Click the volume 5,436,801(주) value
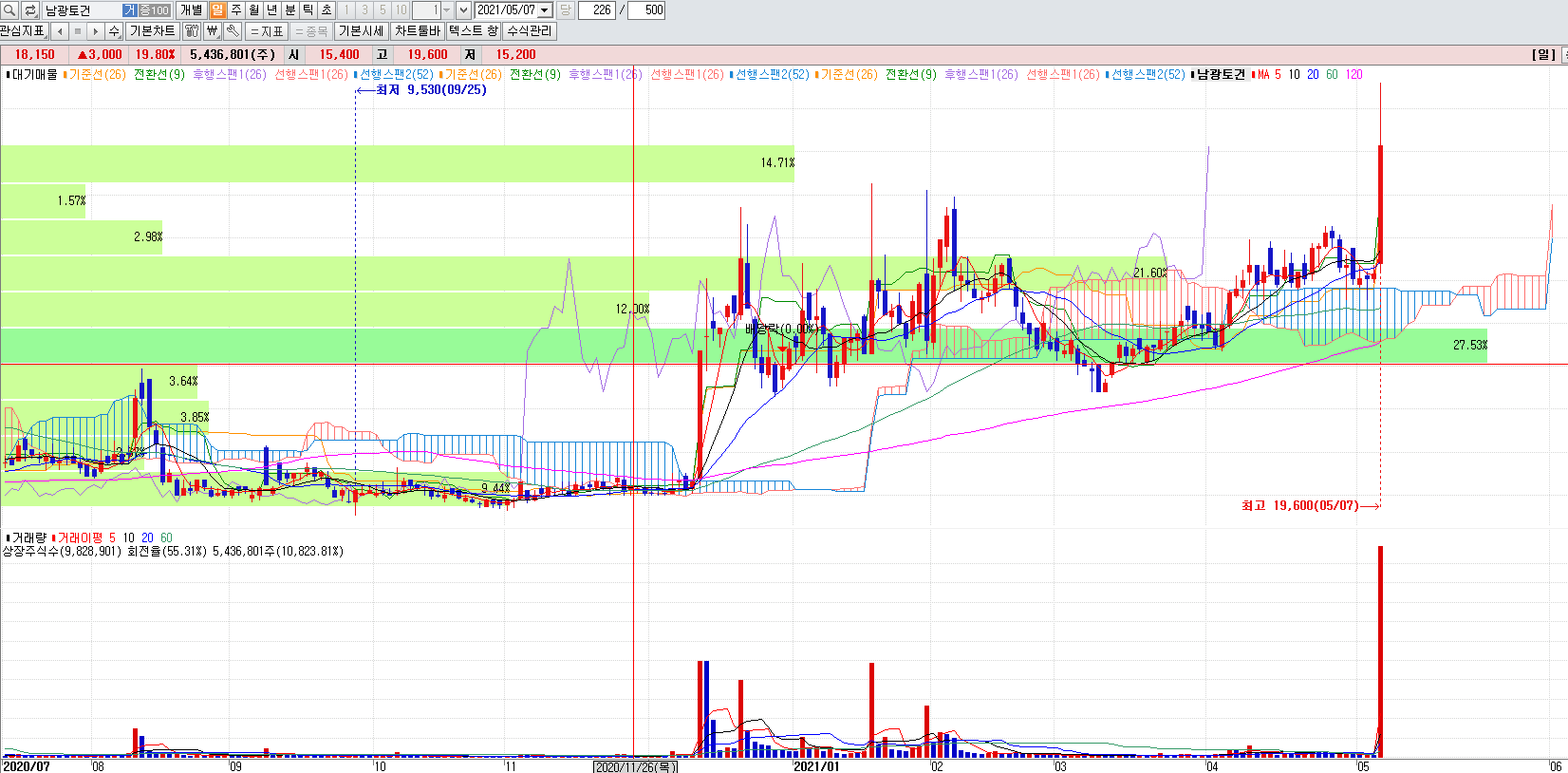1568x773 pixels. coord(233,55)
